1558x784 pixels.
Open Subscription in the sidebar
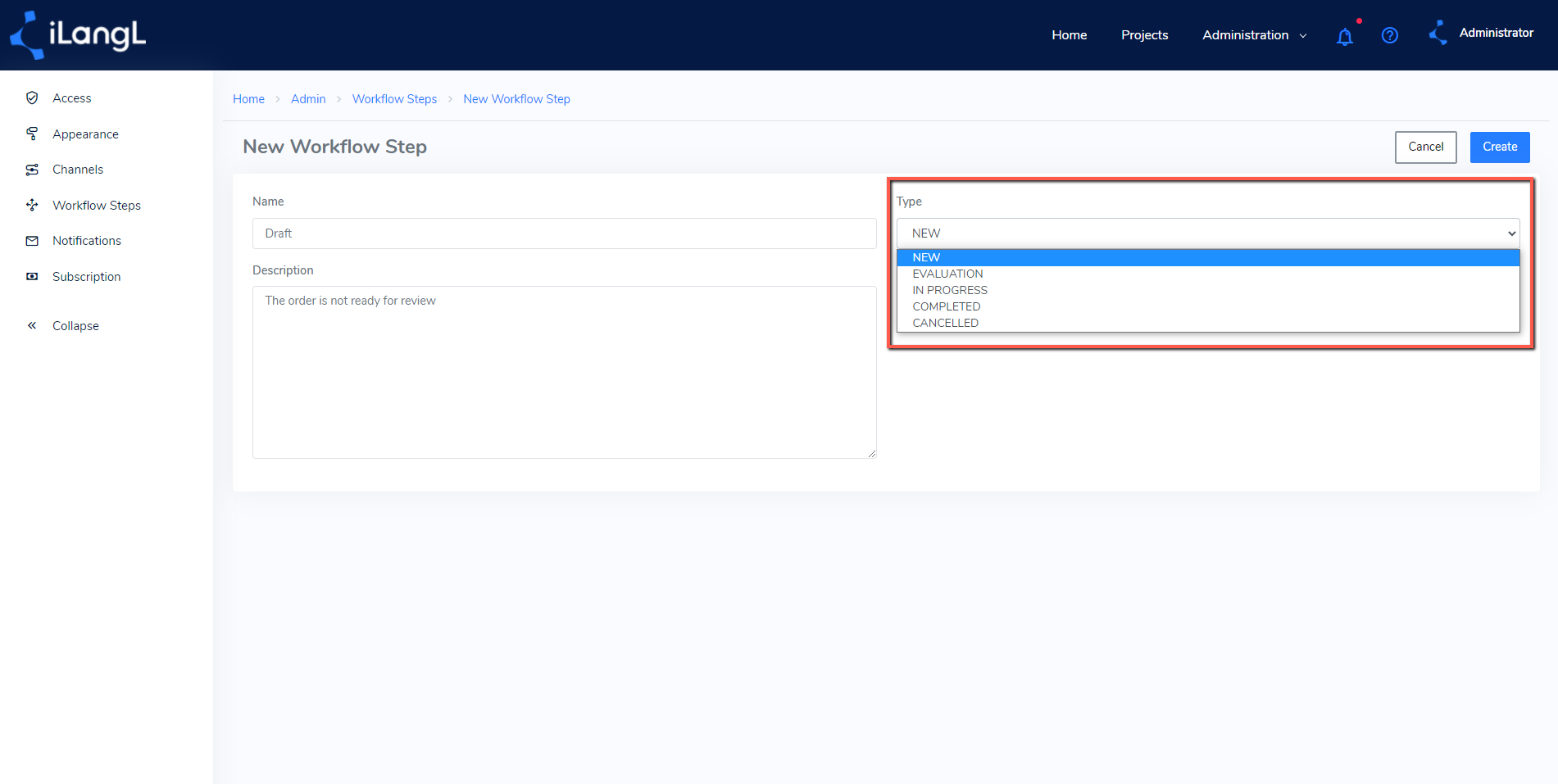[86, 277]
